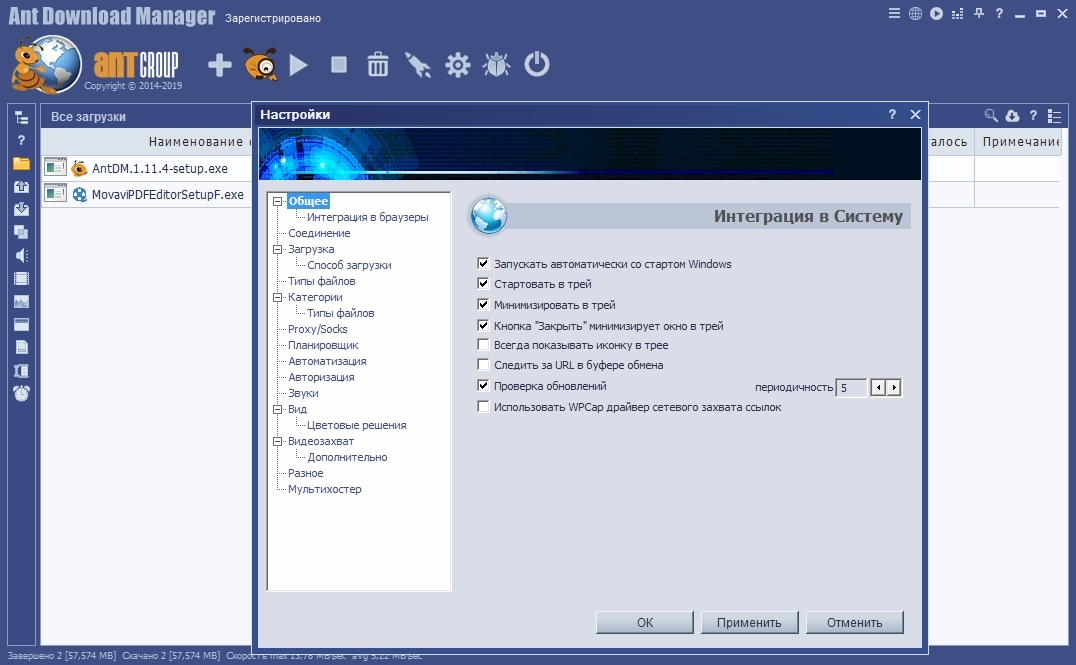The width and height of the screenshot is (1076, 665).
Task: Check "Всегда показывать иконку в трее" option
Action: pyautogui.click(x=484, y=345)
